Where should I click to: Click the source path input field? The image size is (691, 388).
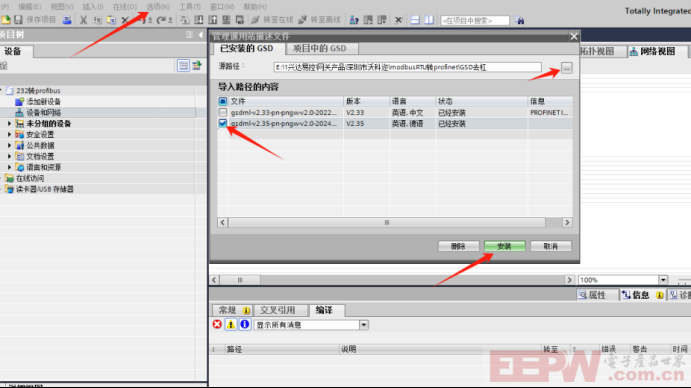coord(408,67)
